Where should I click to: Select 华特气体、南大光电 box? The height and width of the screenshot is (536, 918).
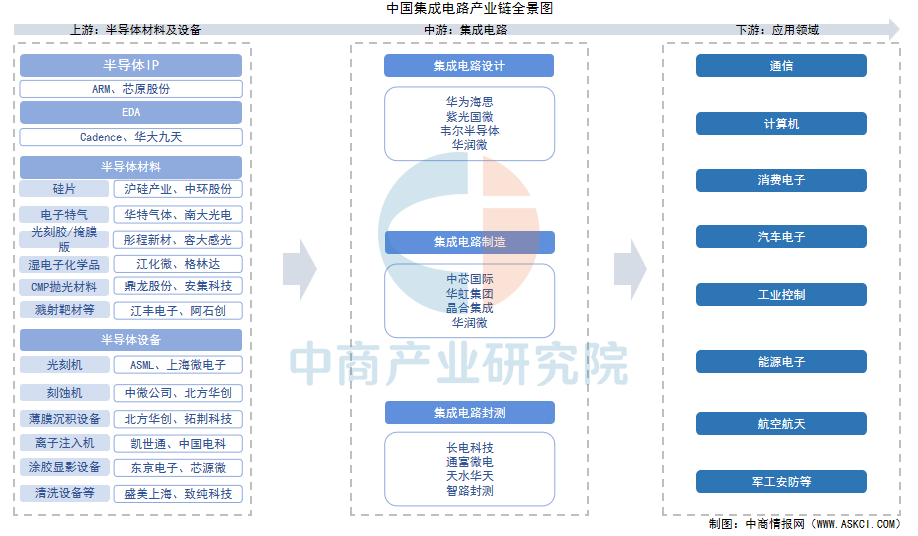point(178,215)
